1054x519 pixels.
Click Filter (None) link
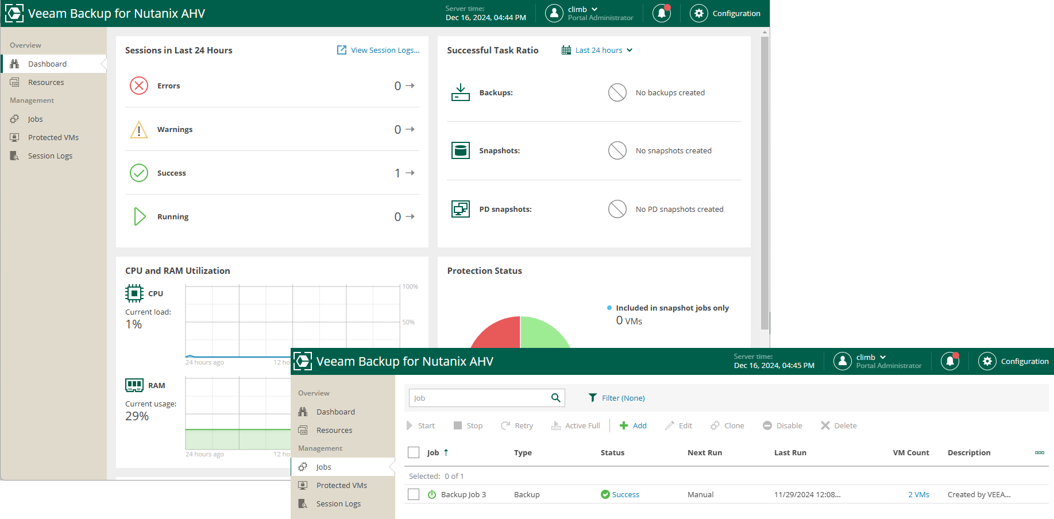pyautogui.click(x=623, y=398)
